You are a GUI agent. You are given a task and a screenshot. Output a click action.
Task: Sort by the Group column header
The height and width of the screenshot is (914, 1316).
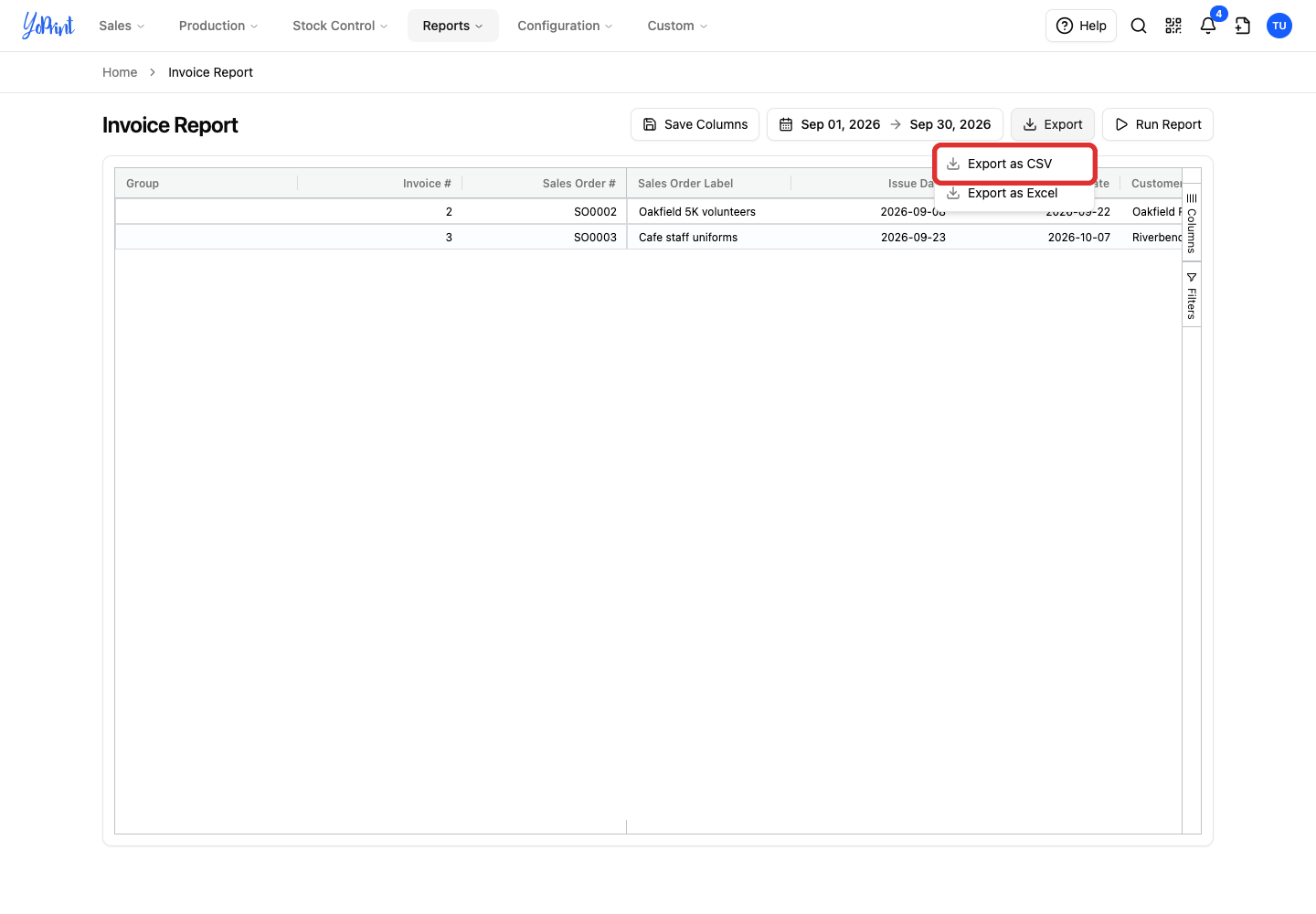[x=207, y=184]
